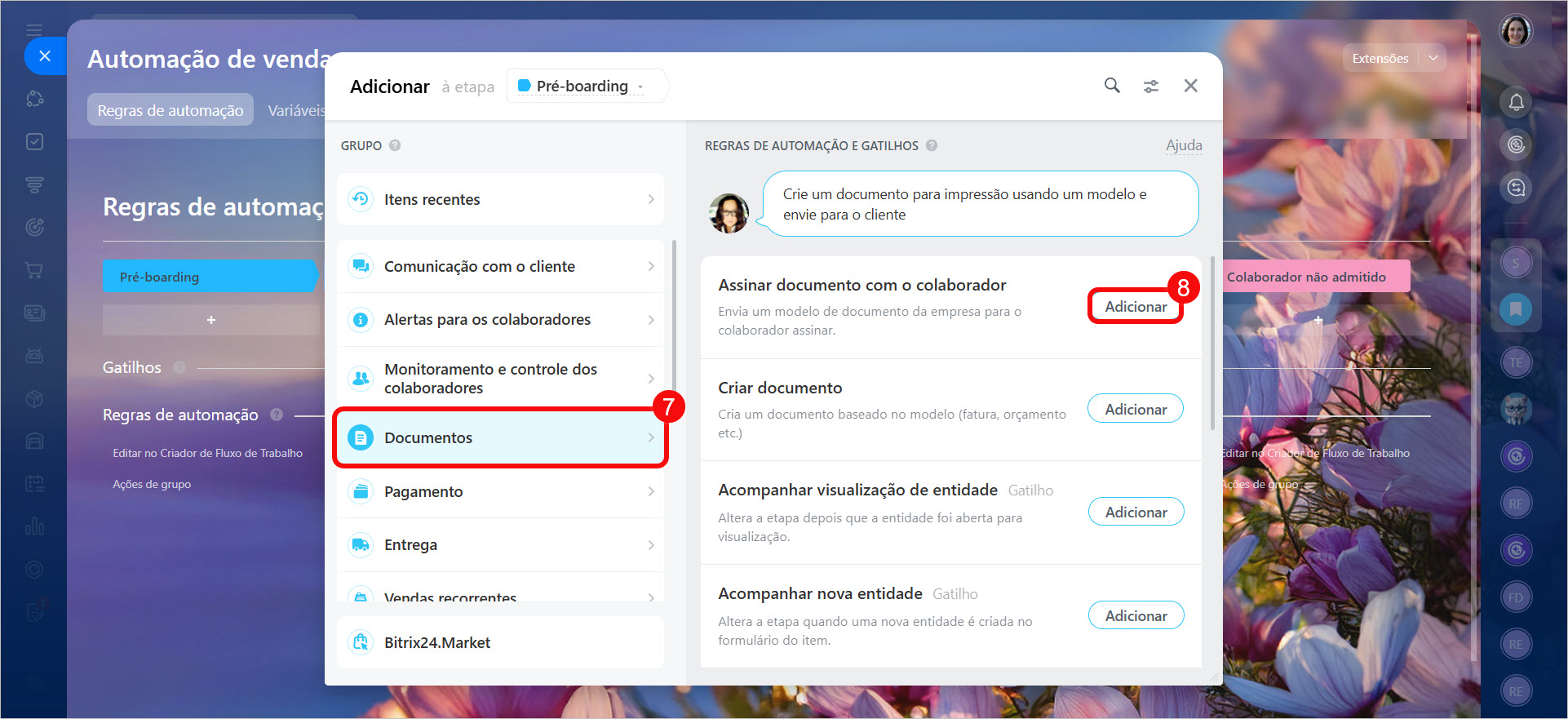1568x719 pixels.
Task: Click help icon beside Regras de automação e gatilhos
Action: click(932, 145)
